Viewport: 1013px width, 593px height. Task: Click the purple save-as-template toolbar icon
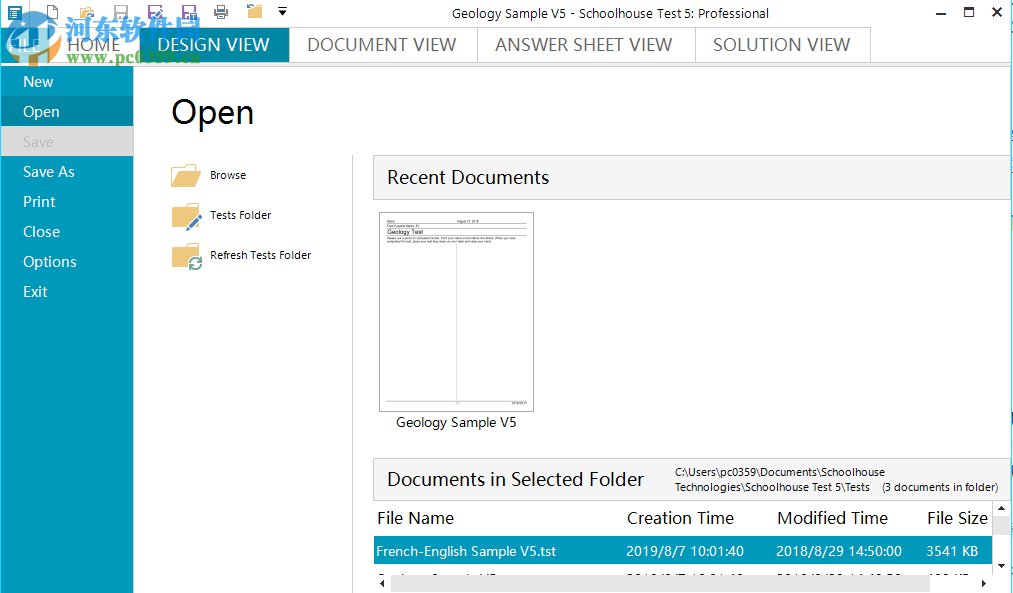point(189,12)
